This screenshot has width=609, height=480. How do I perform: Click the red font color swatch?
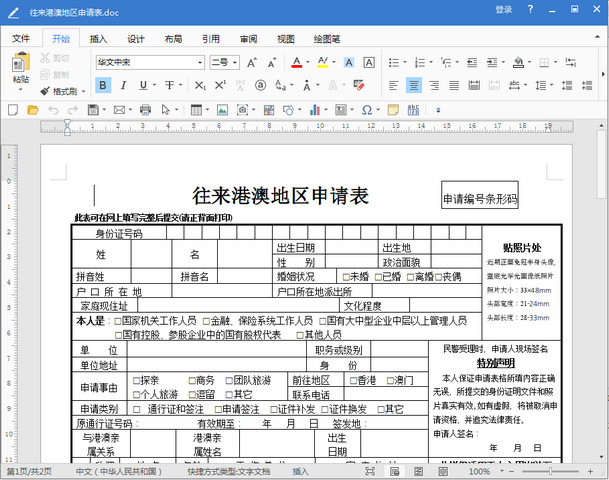click(x=296, y=62)
